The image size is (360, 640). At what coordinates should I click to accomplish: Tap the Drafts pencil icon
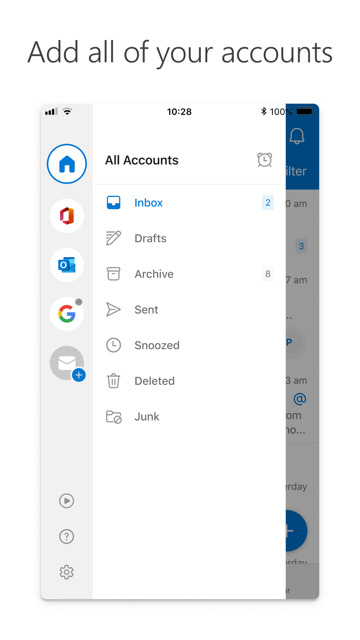113,238
